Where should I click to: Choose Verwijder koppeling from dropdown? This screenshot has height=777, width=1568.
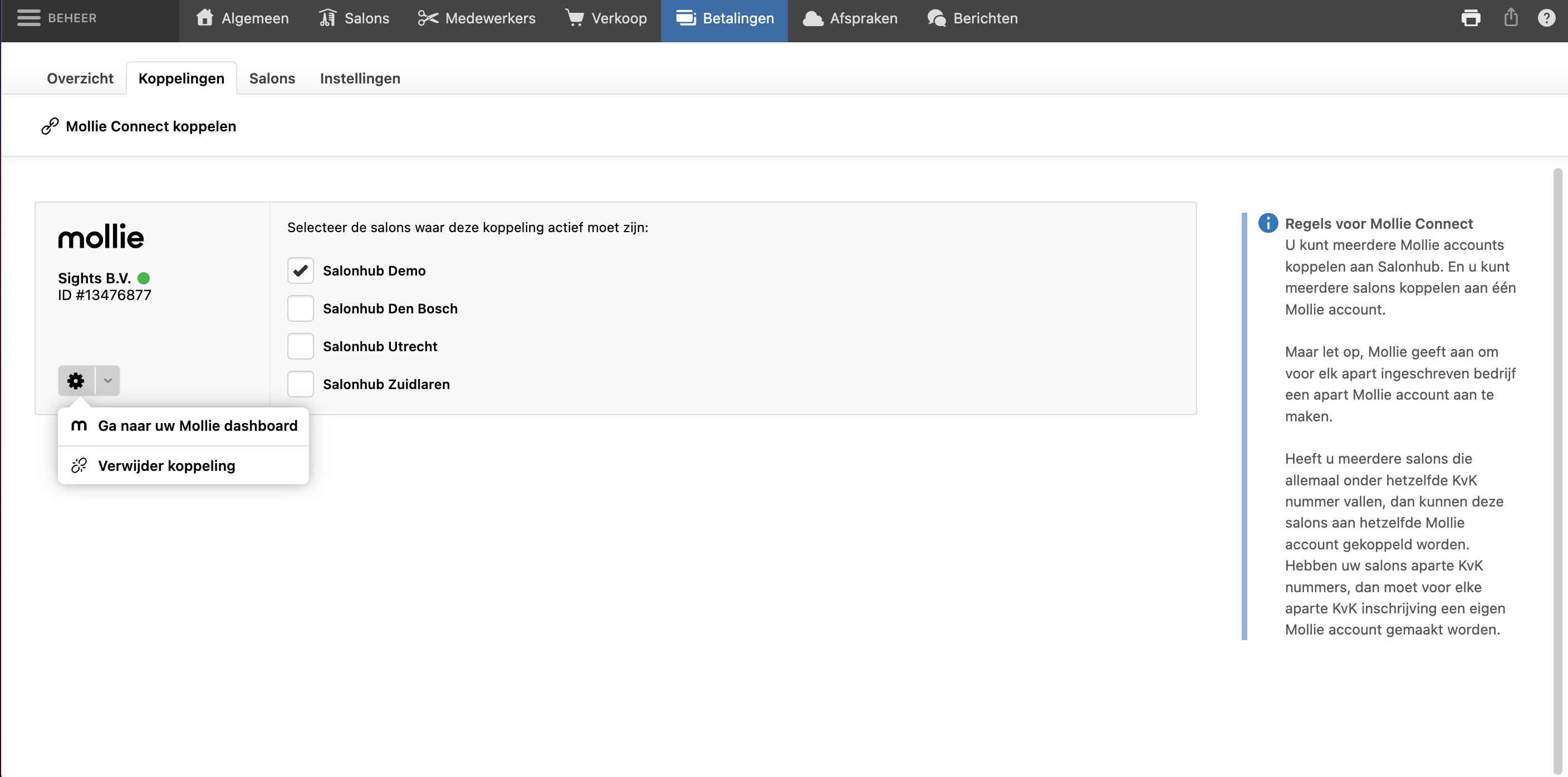pos(183,465)
